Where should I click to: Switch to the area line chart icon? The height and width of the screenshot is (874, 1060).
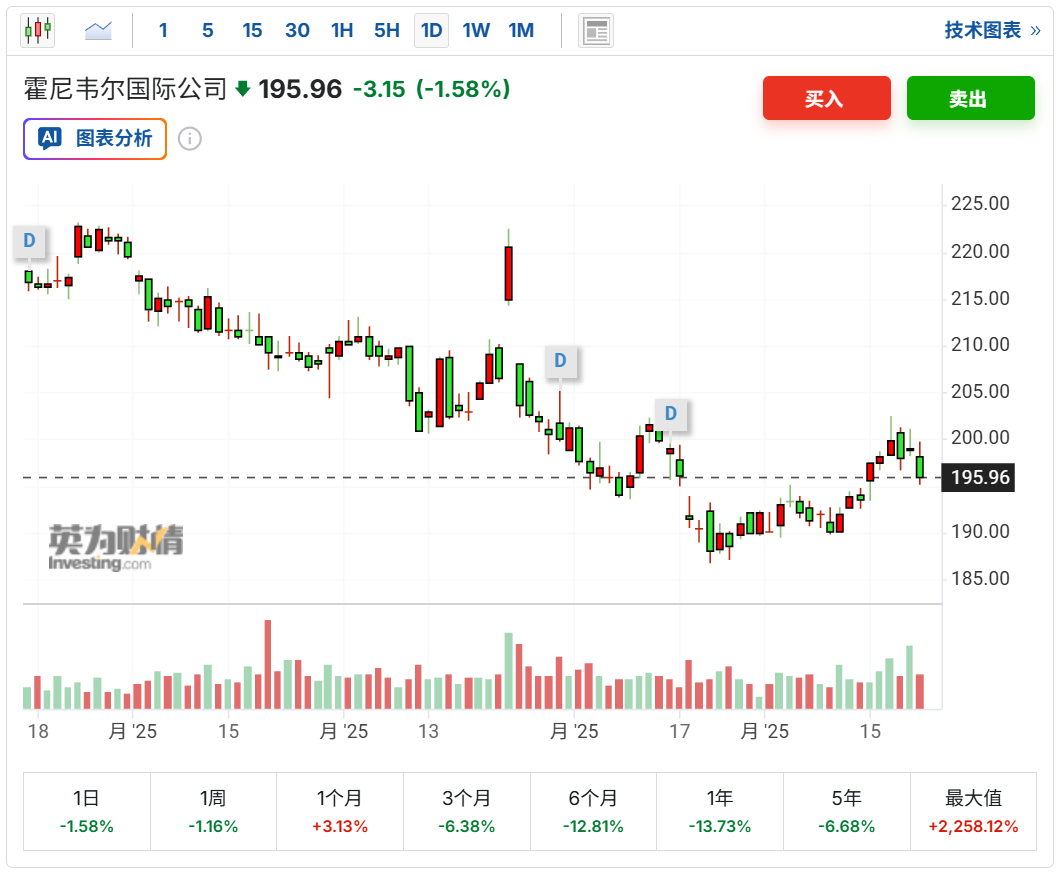click(x=98, y=30)
